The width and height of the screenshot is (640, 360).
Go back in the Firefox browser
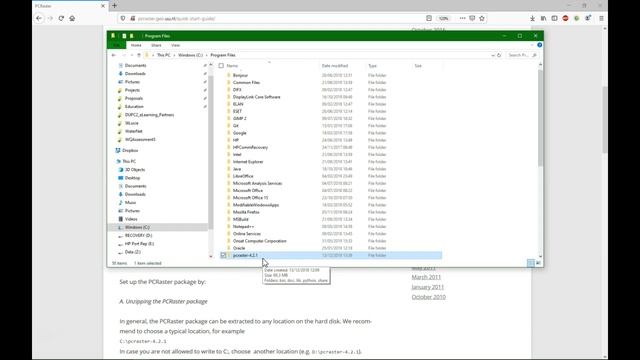[39, 18]
